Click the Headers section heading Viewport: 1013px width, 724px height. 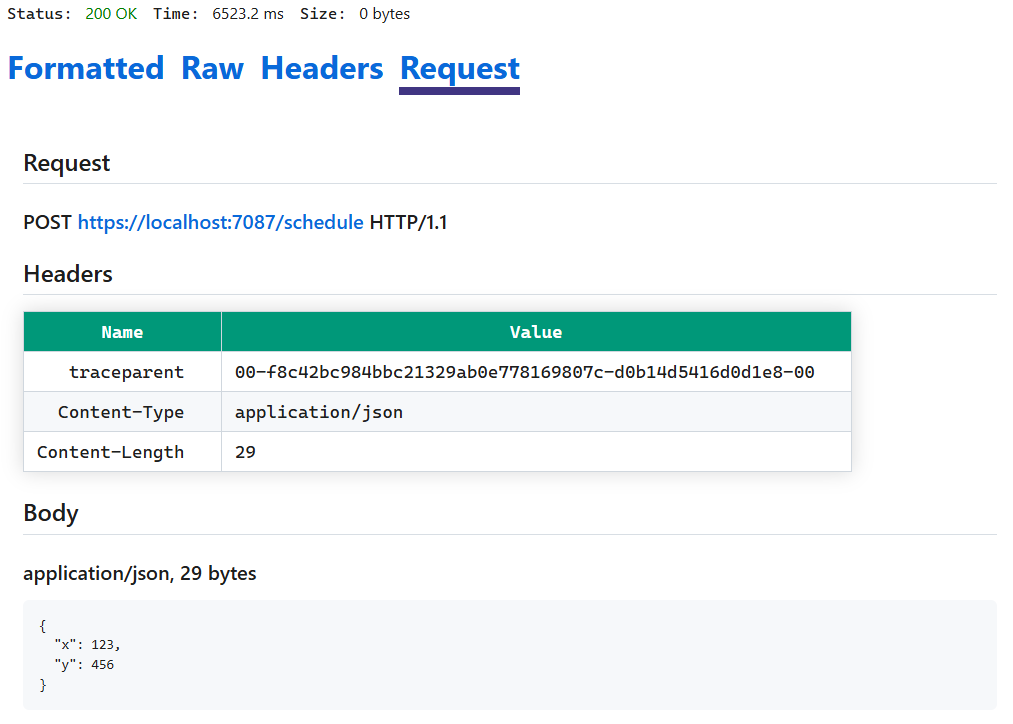(x=67, y=273)
